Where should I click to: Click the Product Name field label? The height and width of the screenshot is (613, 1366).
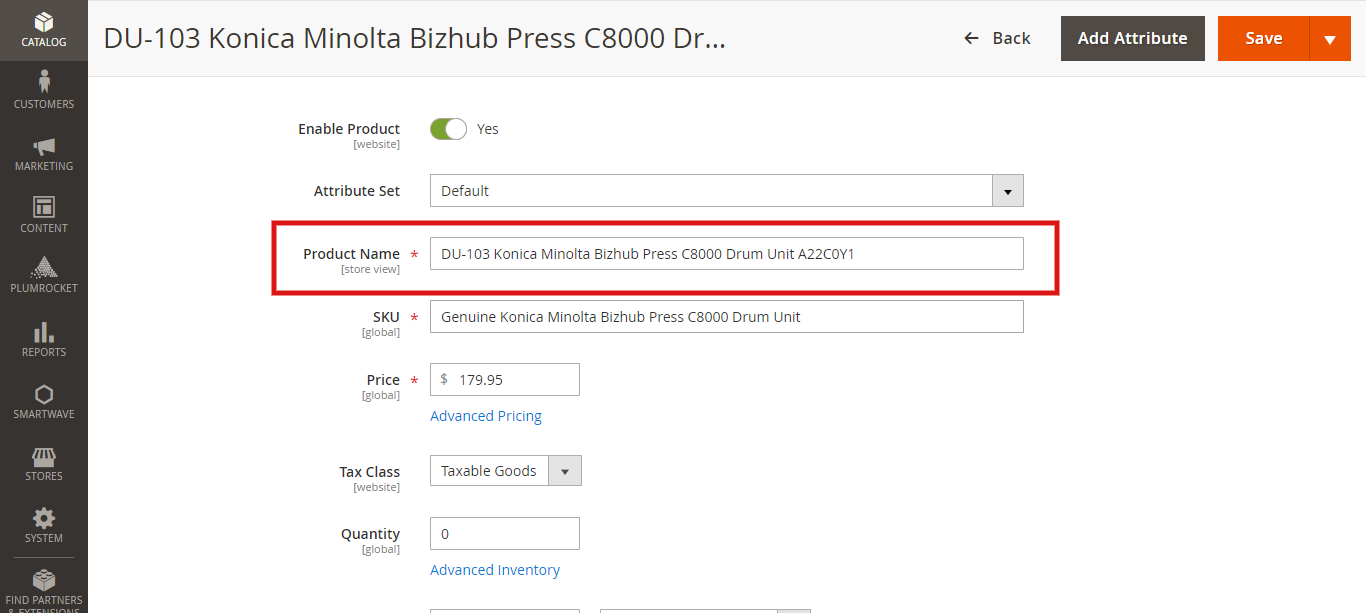(351, 254)
